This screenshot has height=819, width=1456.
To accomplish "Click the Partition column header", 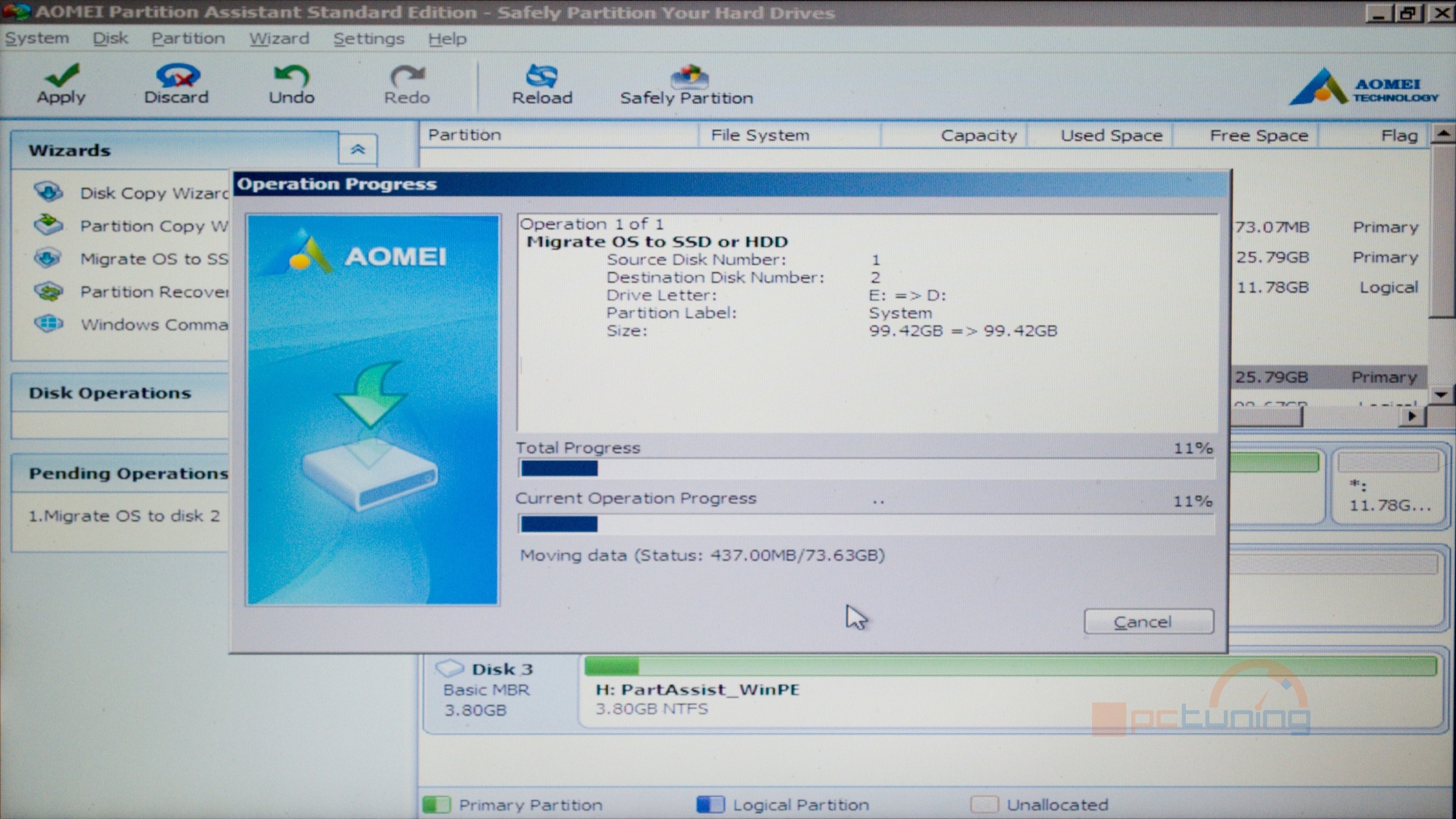I will [x=559, y=135].
